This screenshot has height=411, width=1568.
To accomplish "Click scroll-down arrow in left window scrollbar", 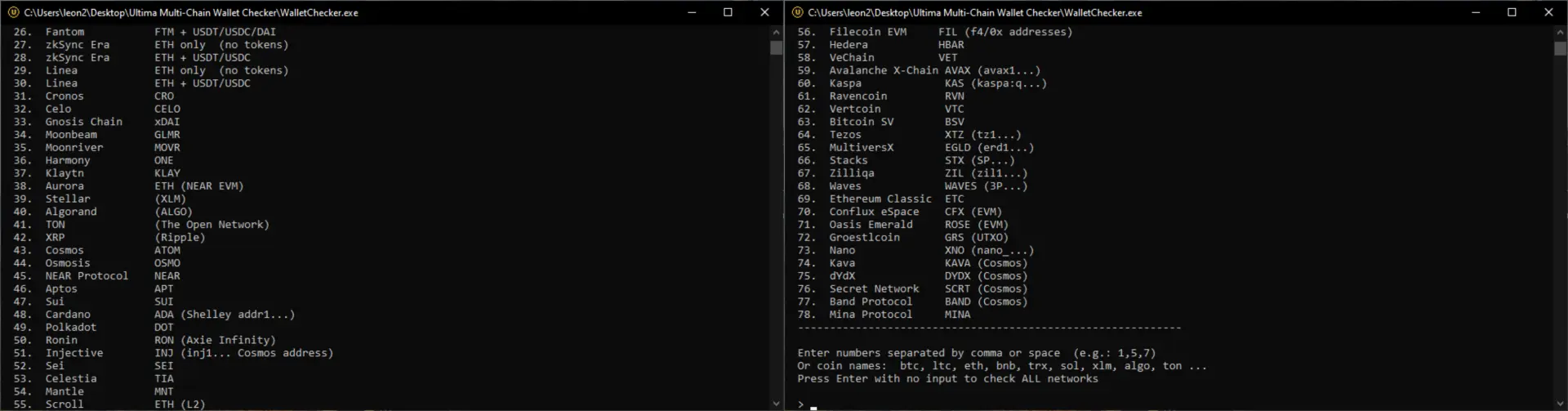I will [776, 403].
